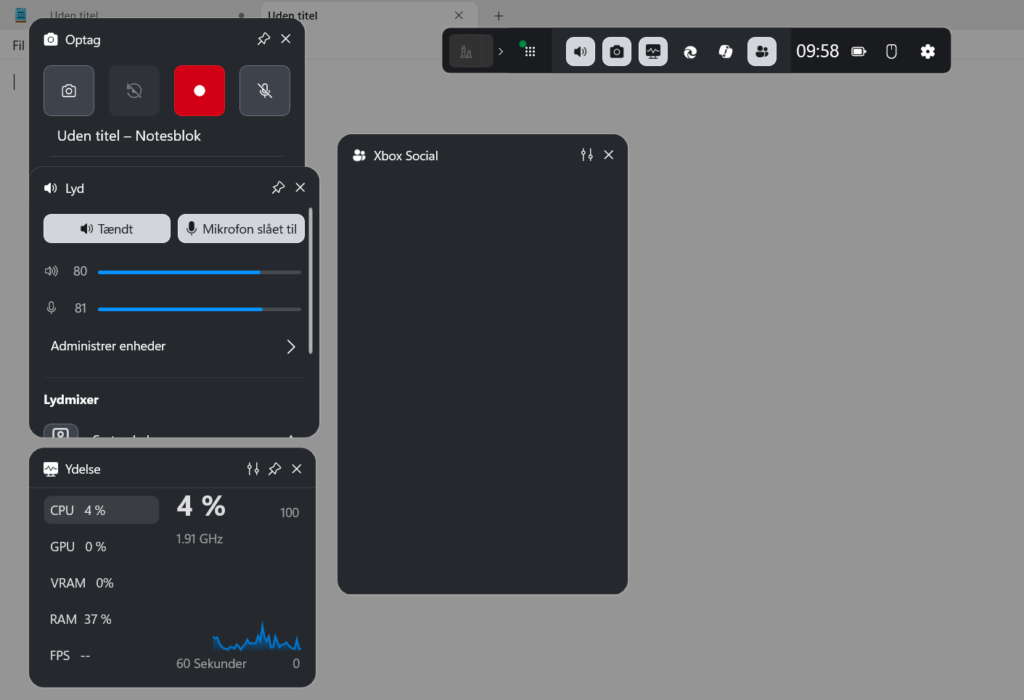Click the microphone icon beside 81
Screen dimensions: 1024x700
[x=52, y=308]
